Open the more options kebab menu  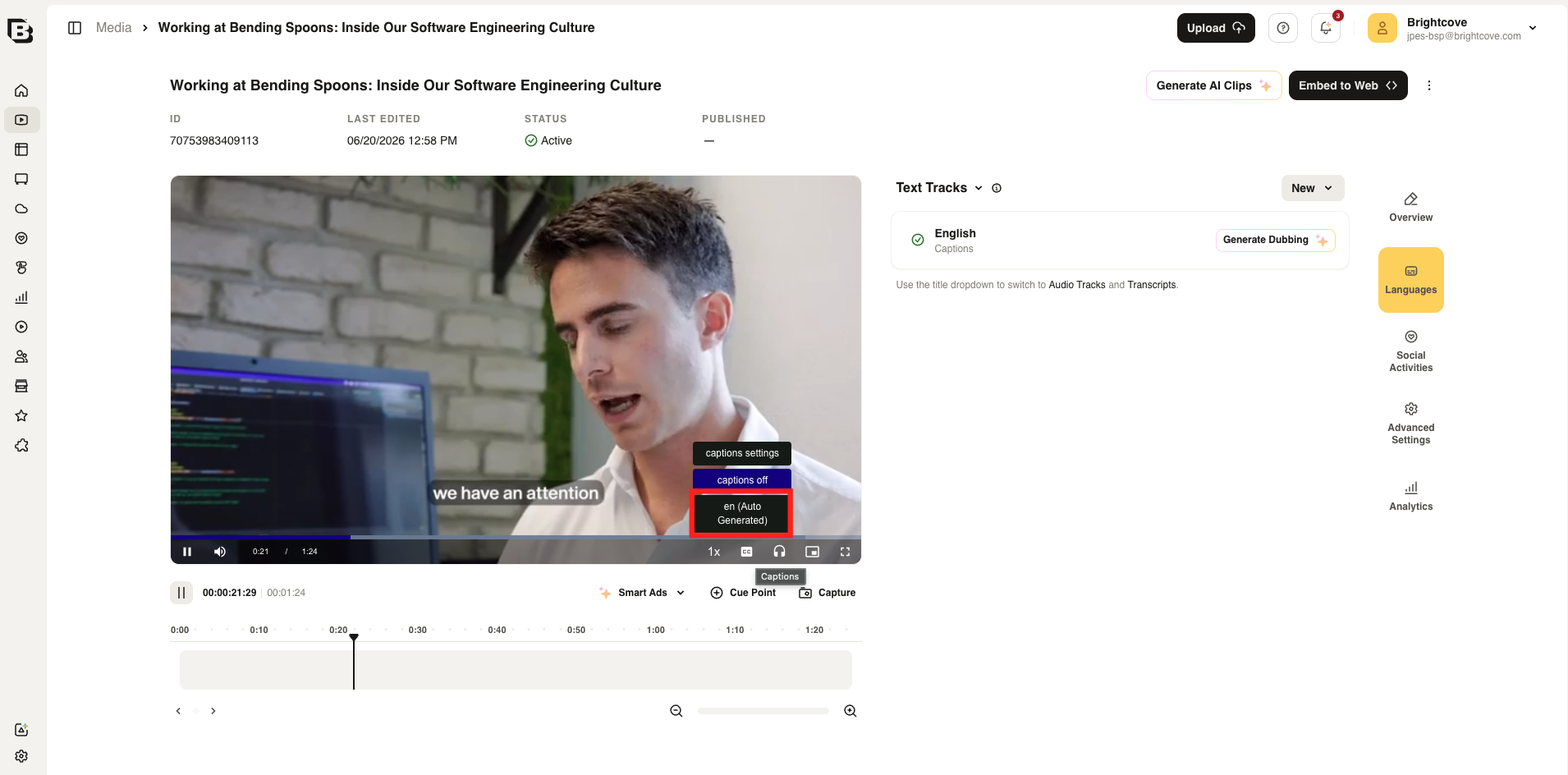point(1429,85)
